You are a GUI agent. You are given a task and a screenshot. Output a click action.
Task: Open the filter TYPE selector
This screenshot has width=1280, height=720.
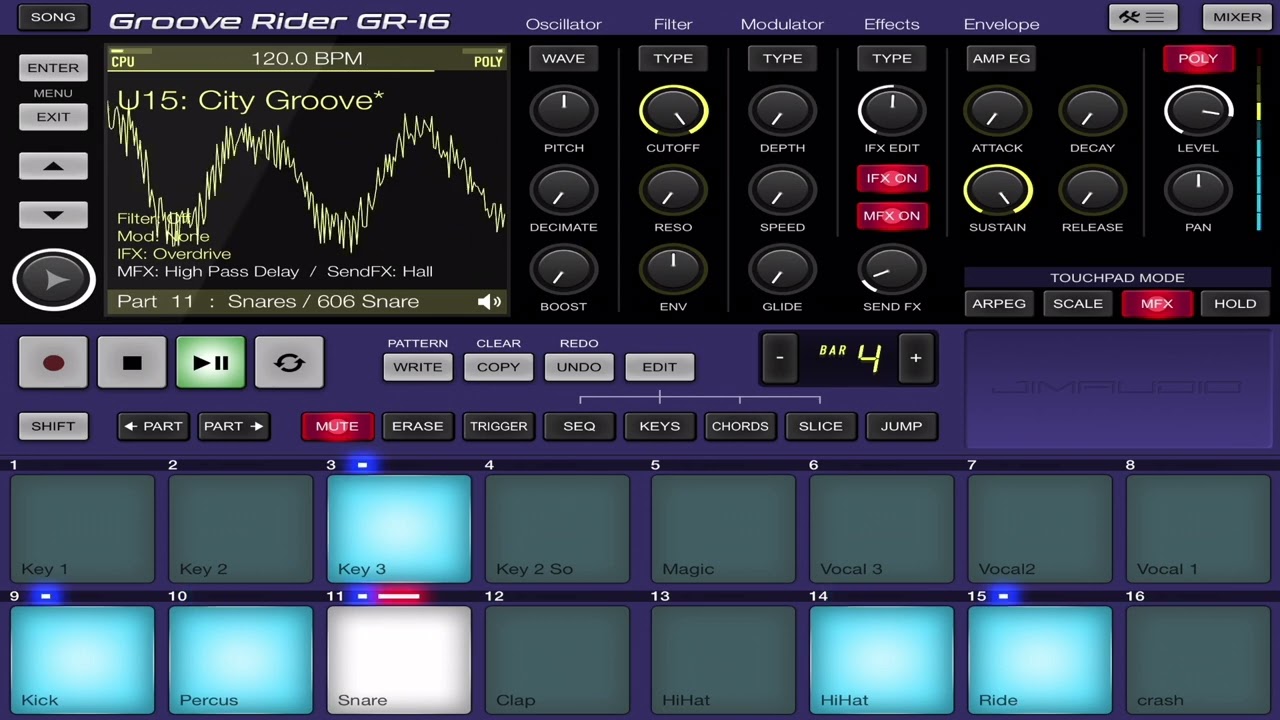pyautogui.click(x=673, y=59)
